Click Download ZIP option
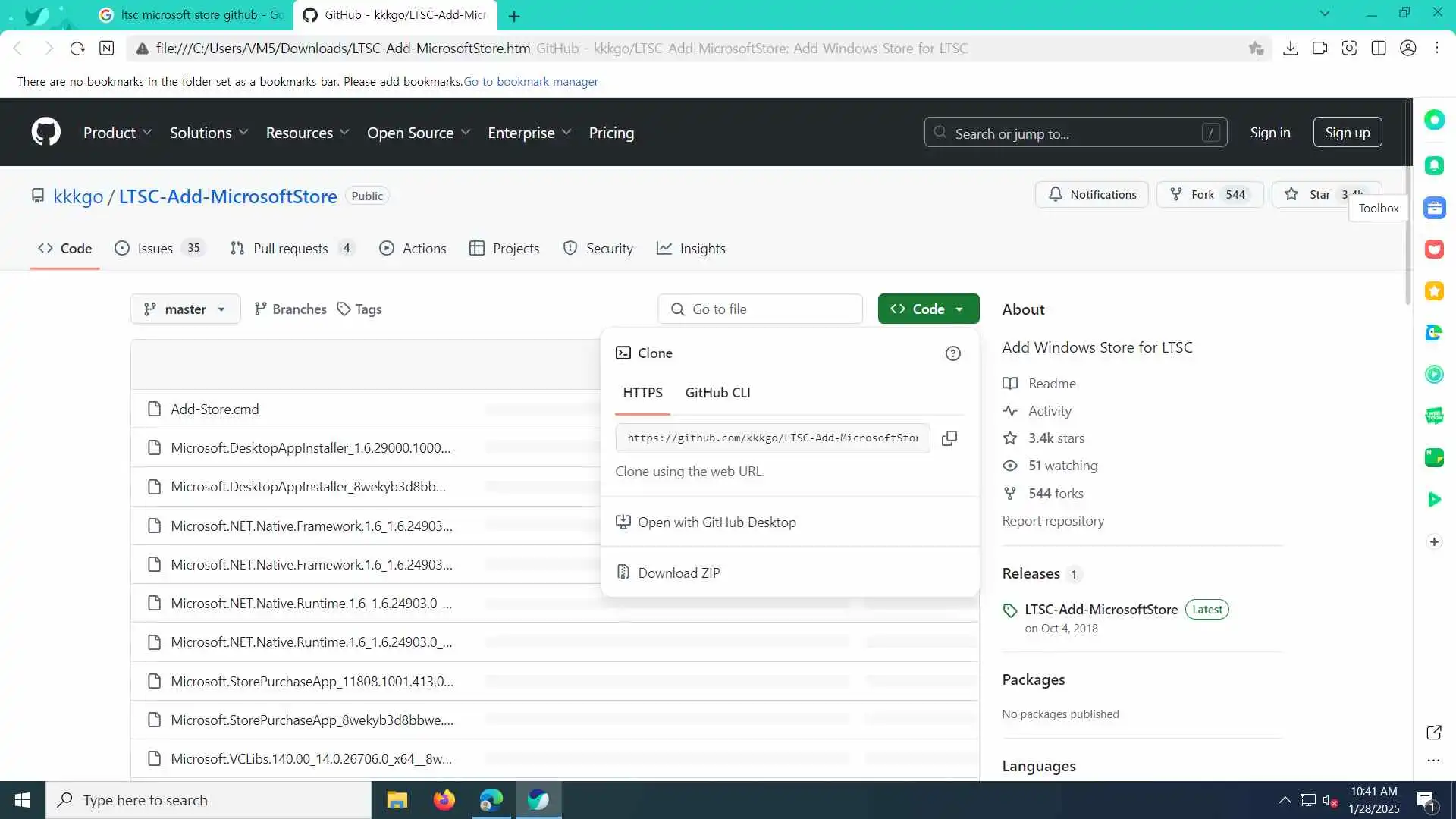1456x819 pixels. coord(679,573)
